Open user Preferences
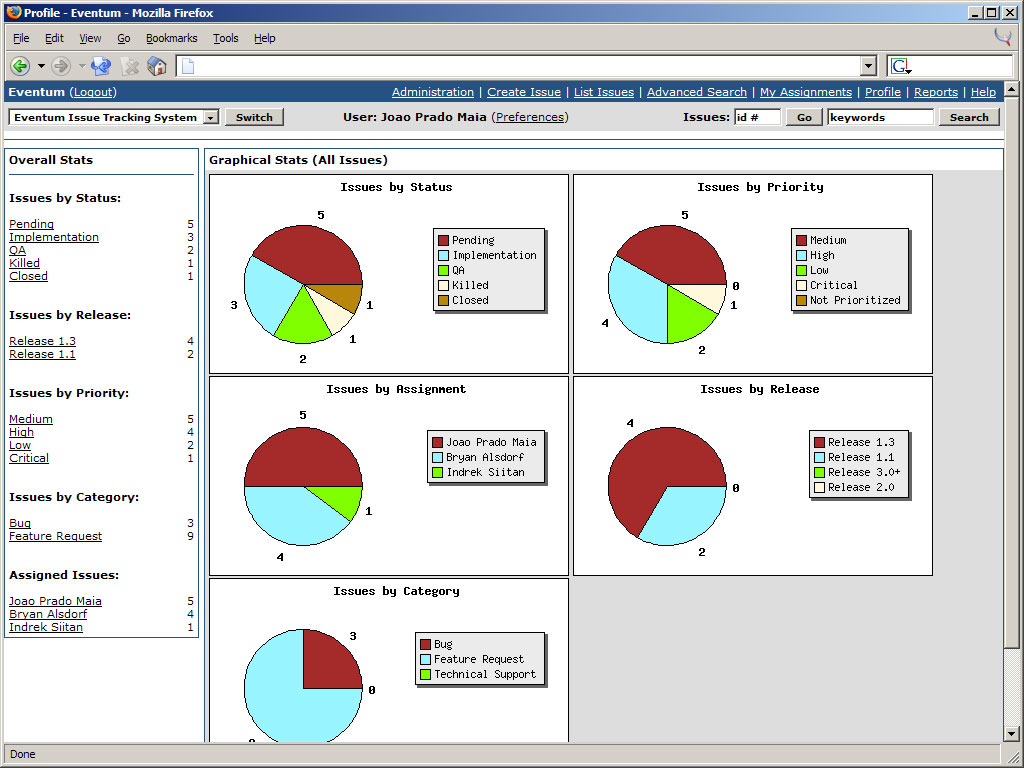Image resolution: width=1024 pixels, height=768 pixels. pyautogui.click(x=530, y=116)
